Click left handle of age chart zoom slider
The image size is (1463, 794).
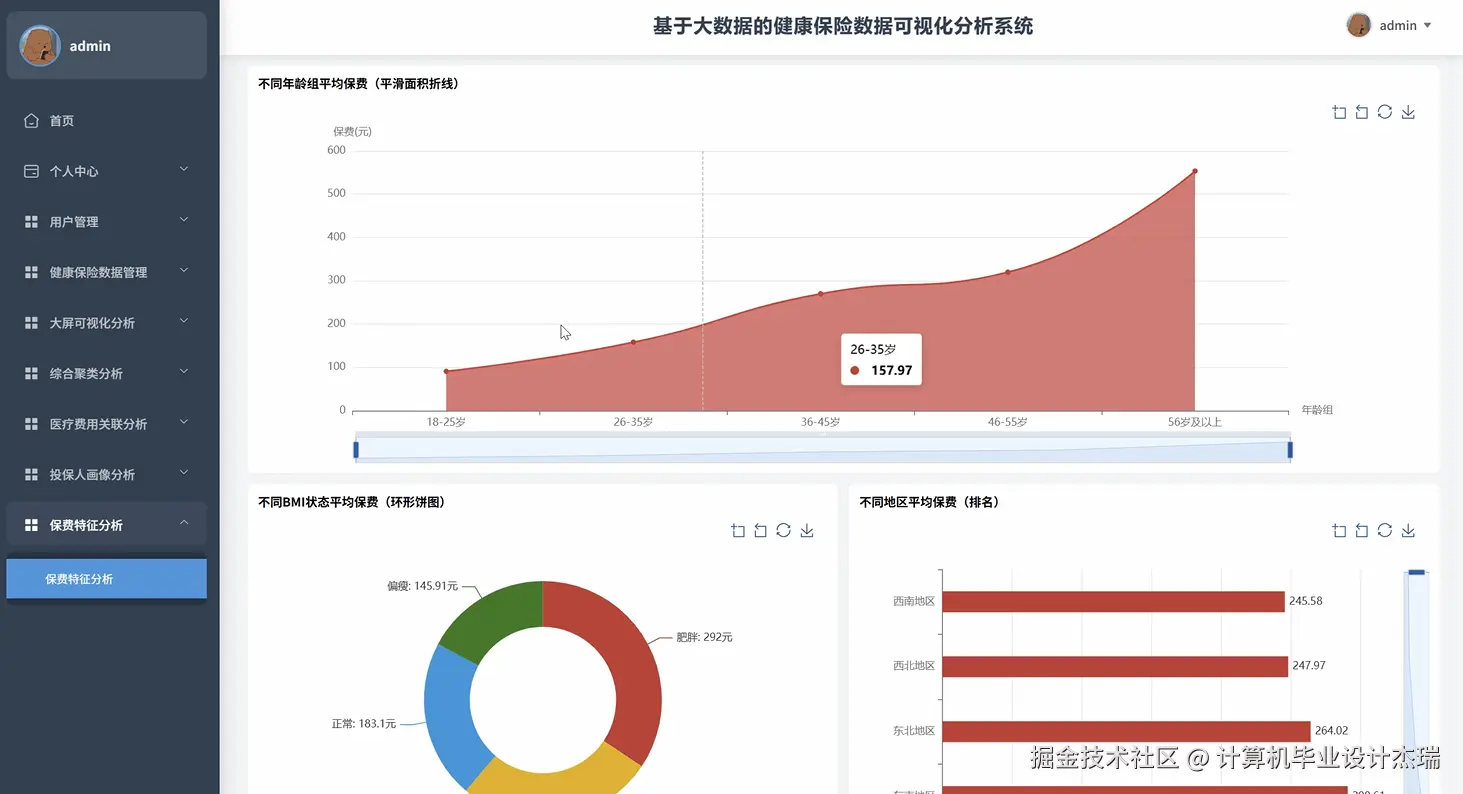click(x=356, y=450)
